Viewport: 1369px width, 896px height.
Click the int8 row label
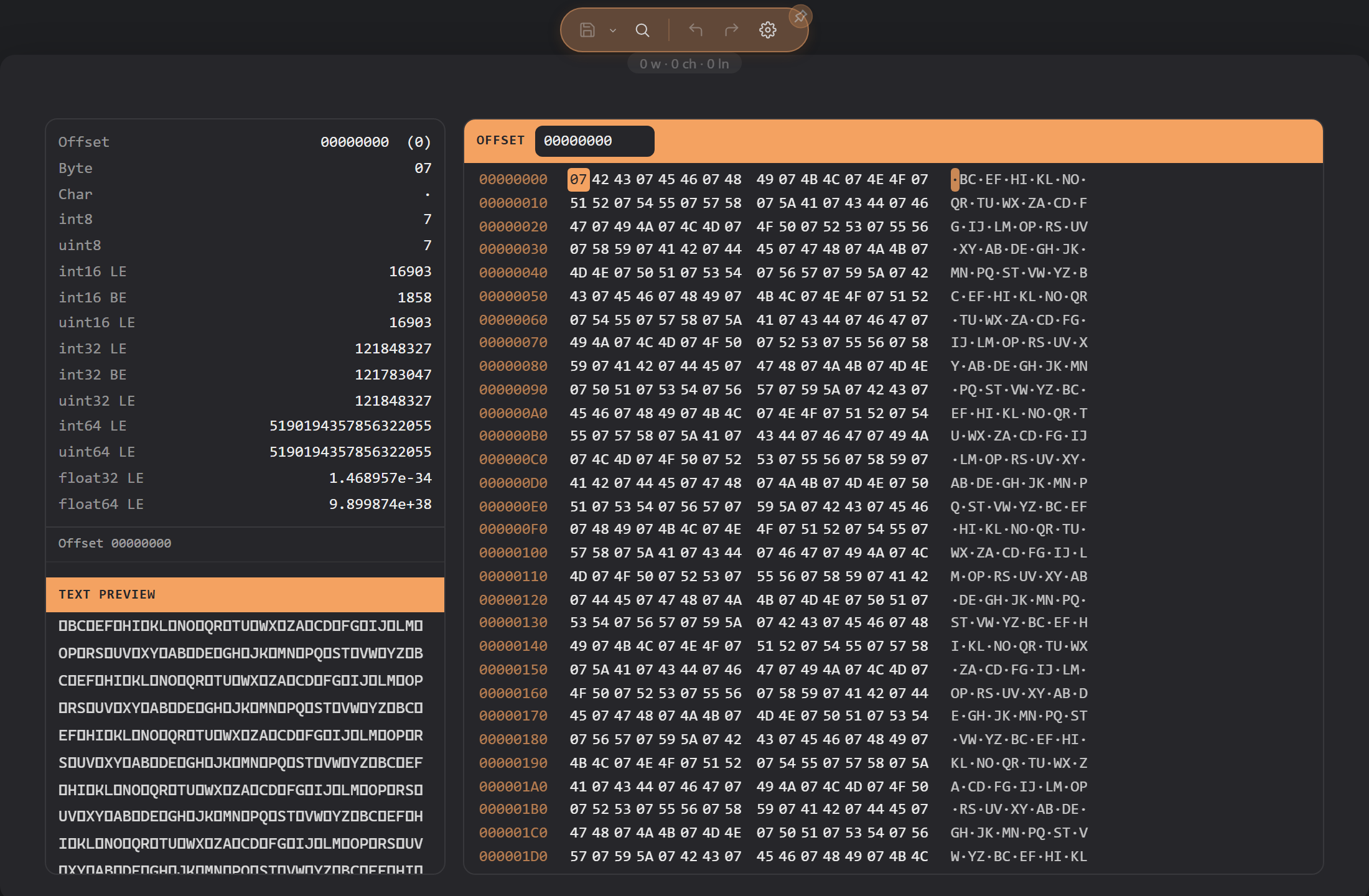click(x=75, y=219)
